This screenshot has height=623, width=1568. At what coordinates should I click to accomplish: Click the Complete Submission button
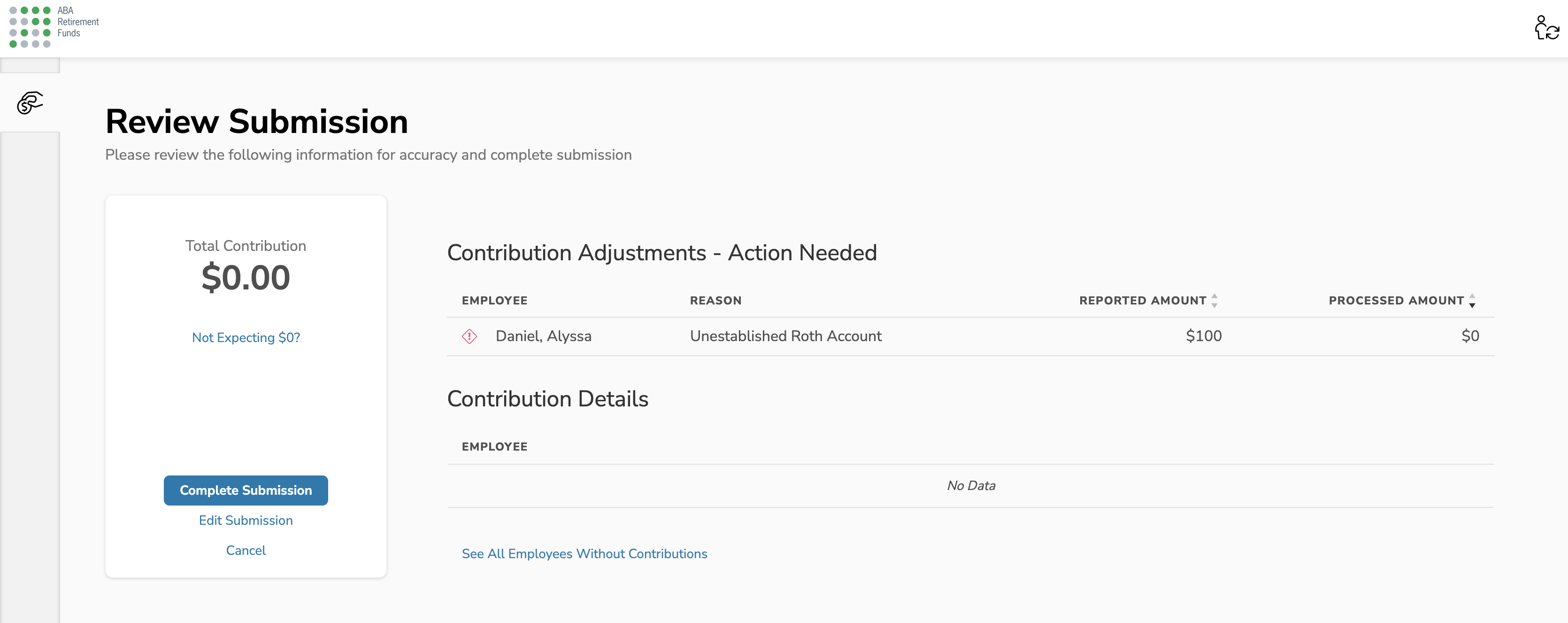click(x=246, y=490)
